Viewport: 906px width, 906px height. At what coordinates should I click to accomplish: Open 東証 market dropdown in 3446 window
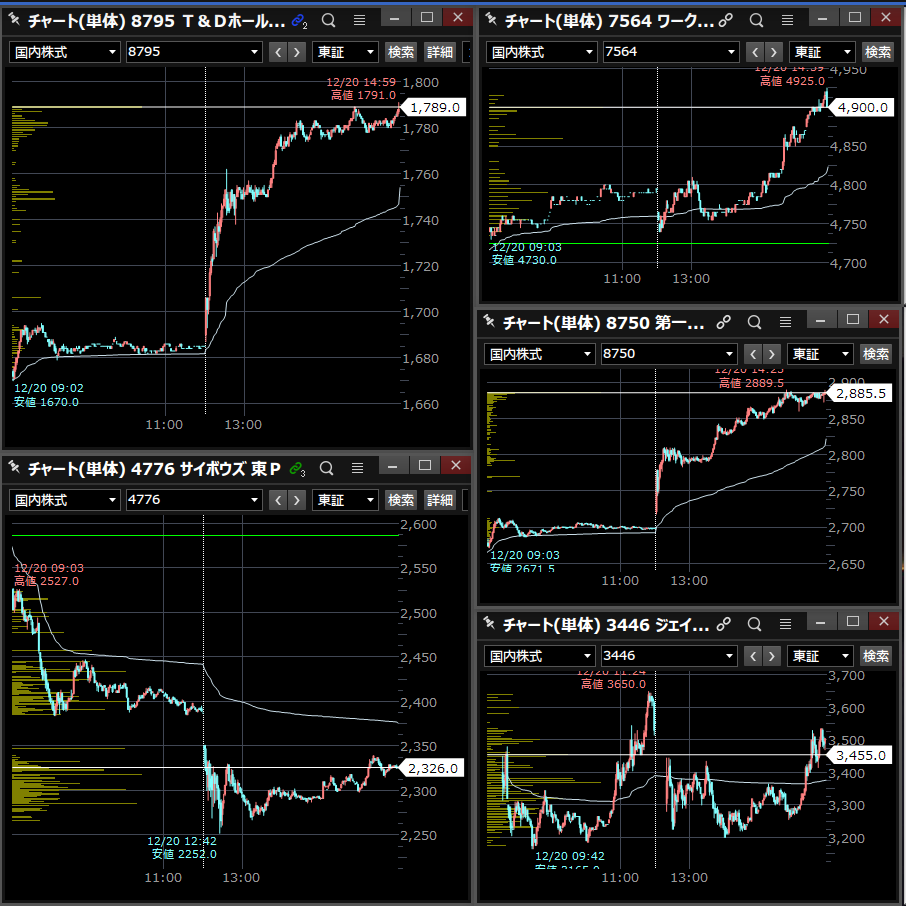point(820,656)
